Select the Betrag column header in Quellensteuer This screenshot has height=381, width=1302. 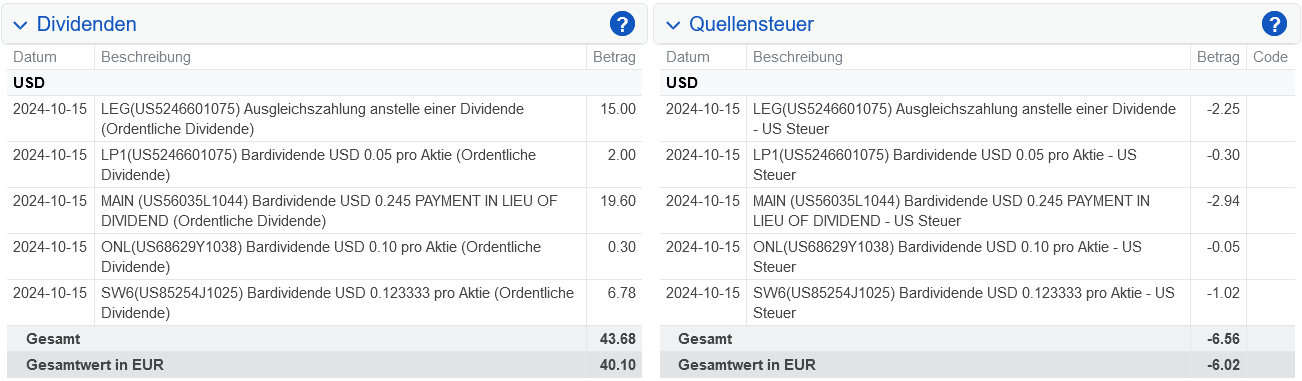pos(1218,57)
